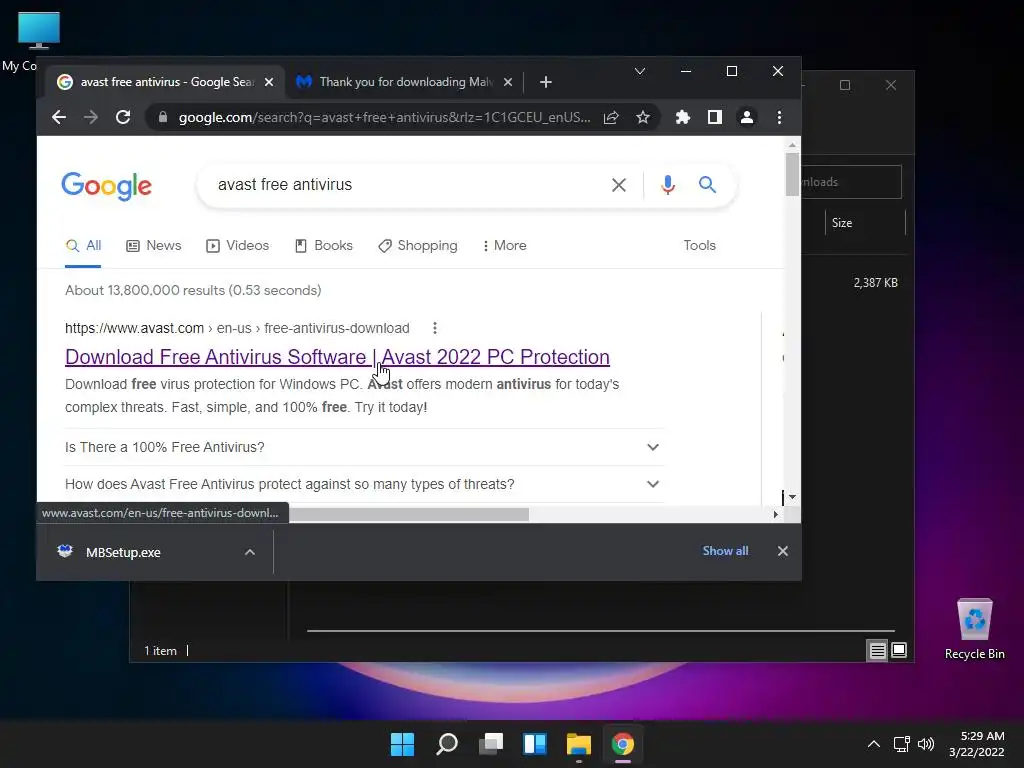Open the Chrome extensions puzzle icon

coord(682,118)
